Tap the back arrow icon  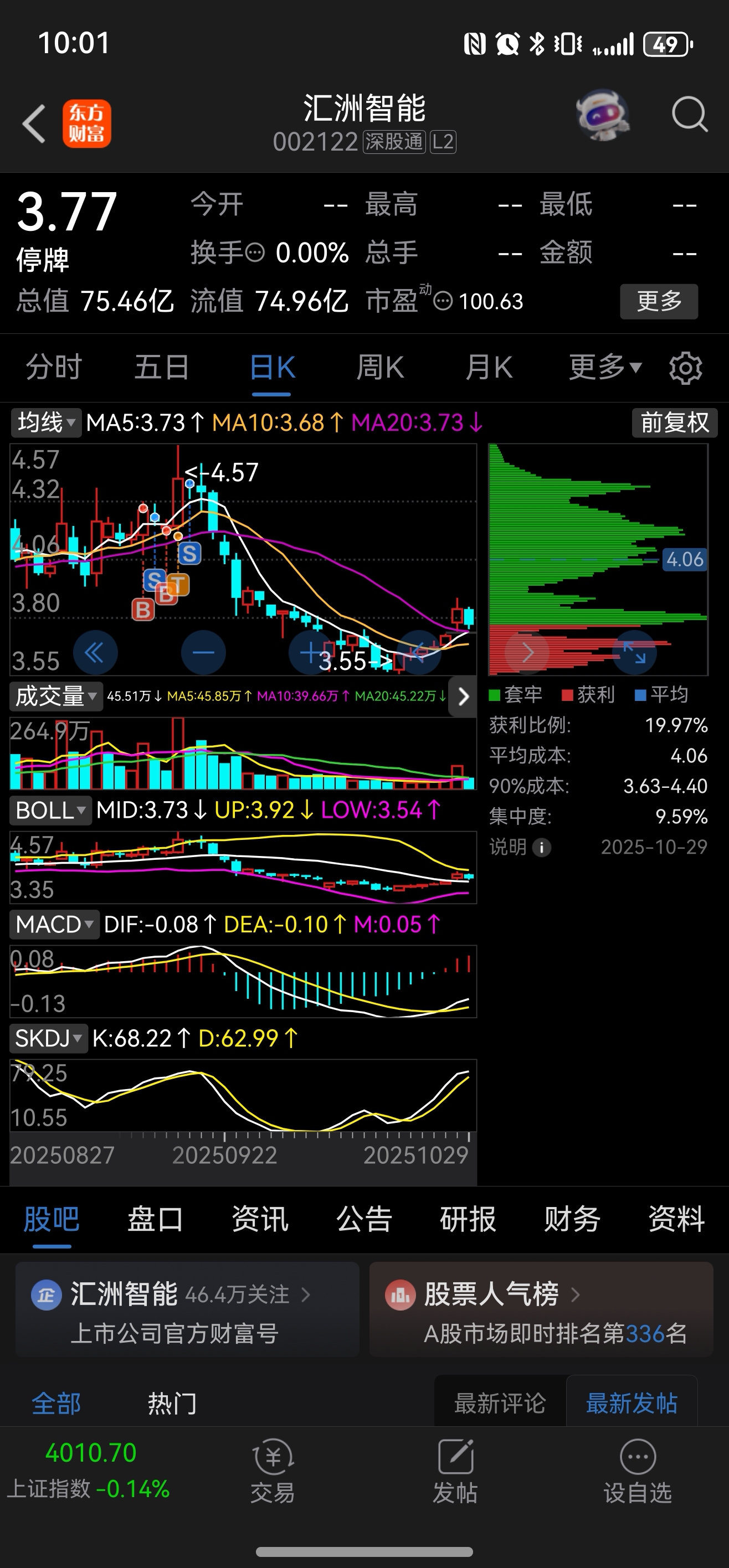click(x=34, y=123)
